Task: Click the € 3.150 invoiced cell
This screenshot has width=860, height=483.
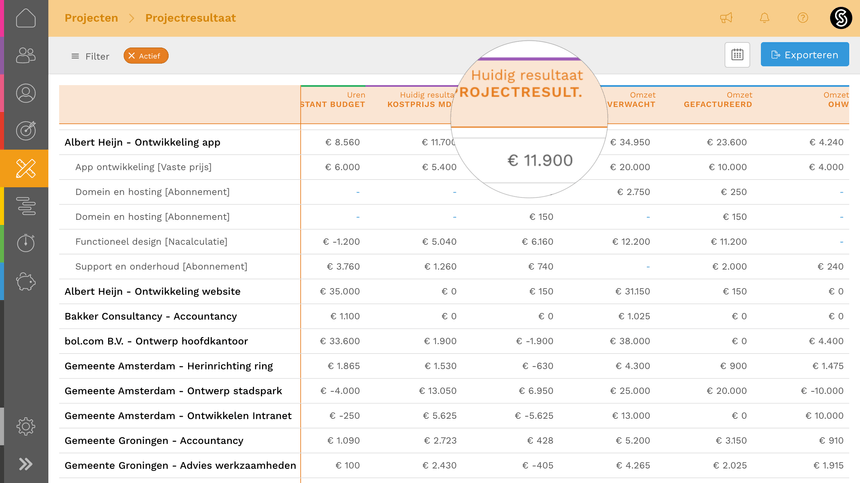Action: pos(731,440)
